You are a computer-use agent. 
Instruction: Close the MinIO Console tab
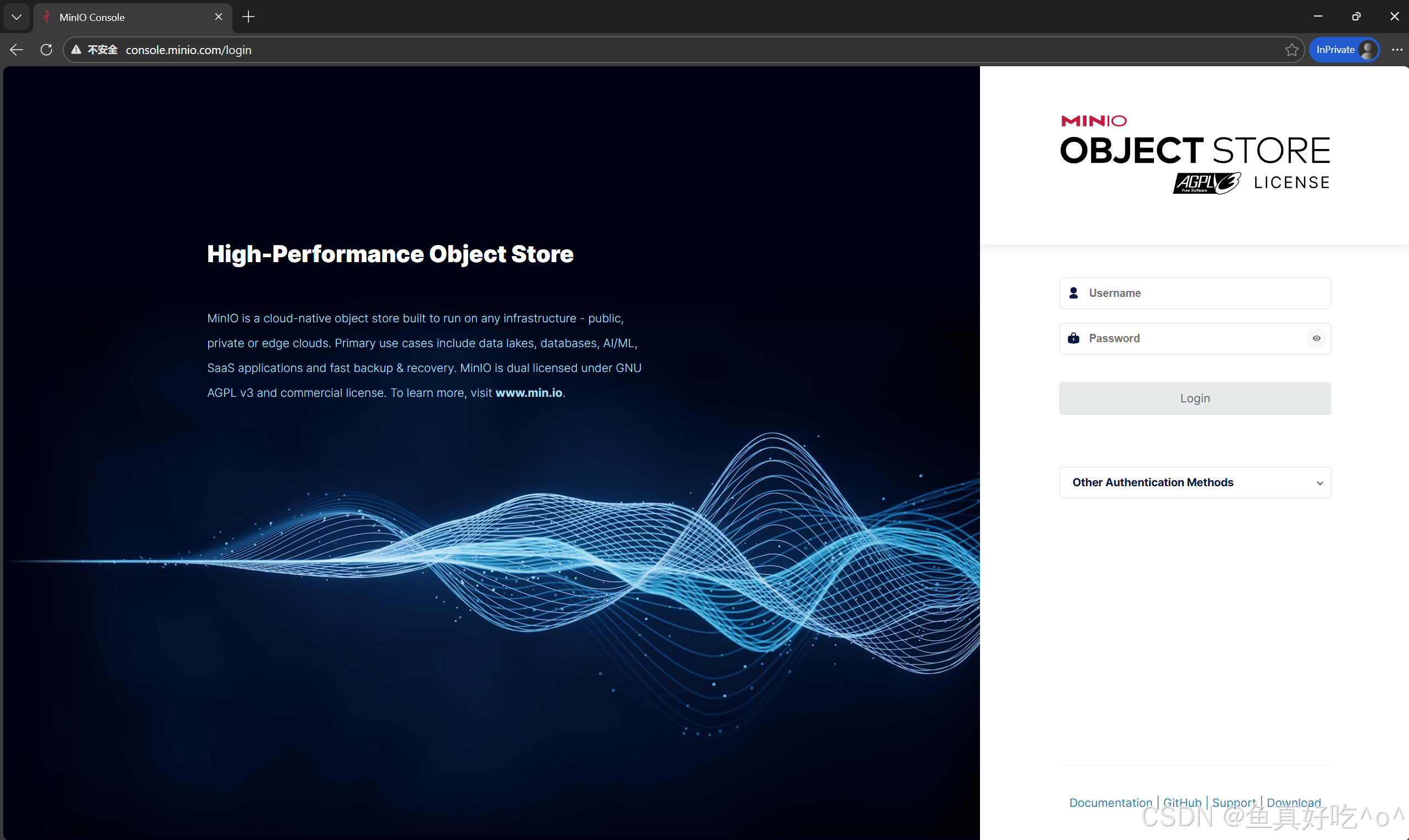pyautogui.click(x=219, y=17)
